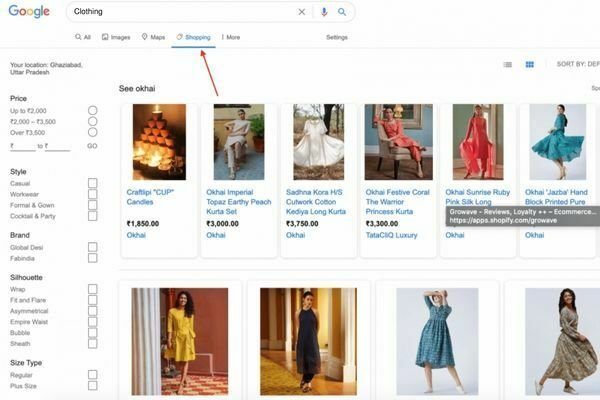Screen dimensions: 600x400
Task: Check the Global Desi brand checkbox
Action: [93, 247]
